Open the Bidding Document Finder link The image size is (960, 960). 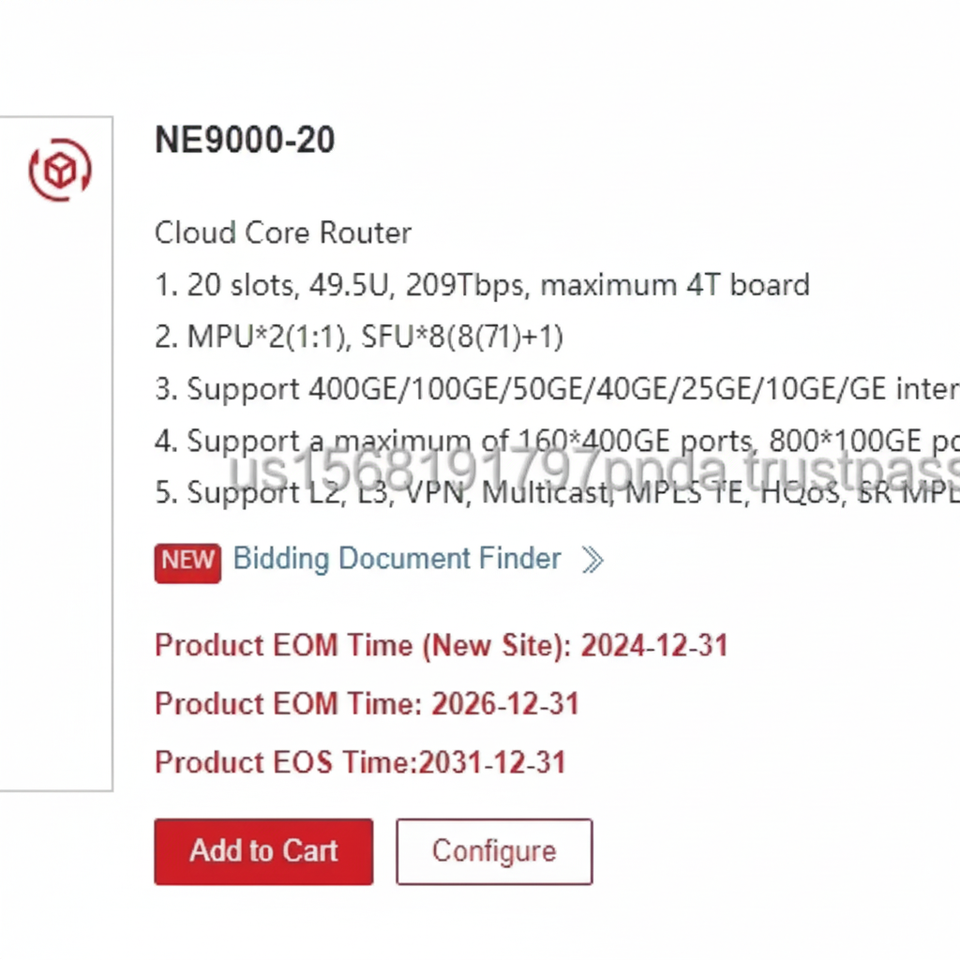[397, 558]
